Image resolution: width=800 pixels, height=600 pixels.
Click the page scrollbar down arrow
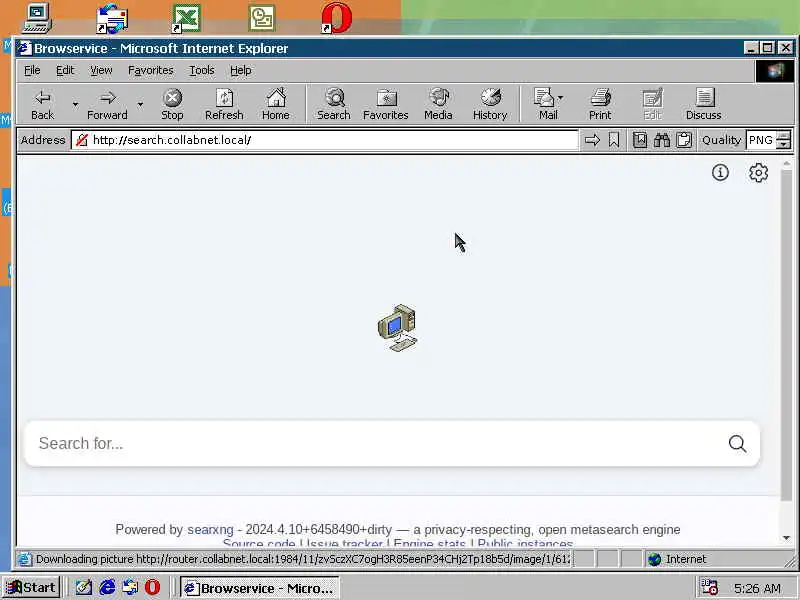tap(786, 538)
